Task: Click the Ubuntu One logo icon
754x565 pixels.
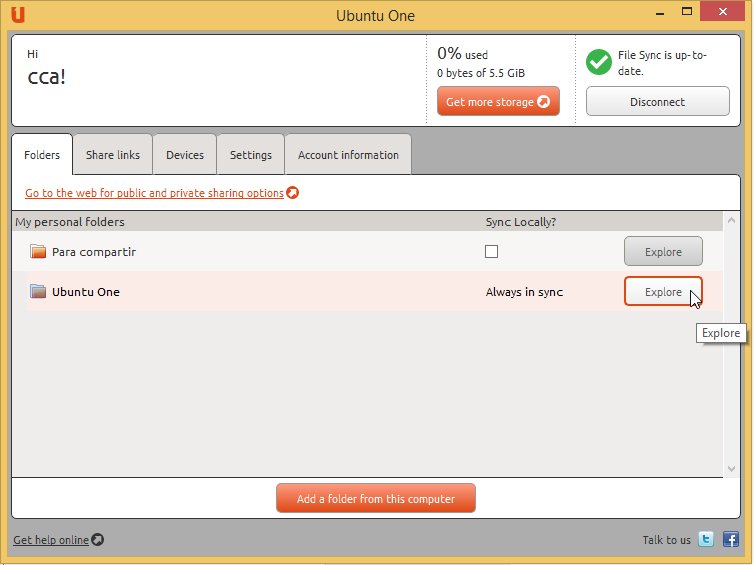Action: [x=18, y=15]
